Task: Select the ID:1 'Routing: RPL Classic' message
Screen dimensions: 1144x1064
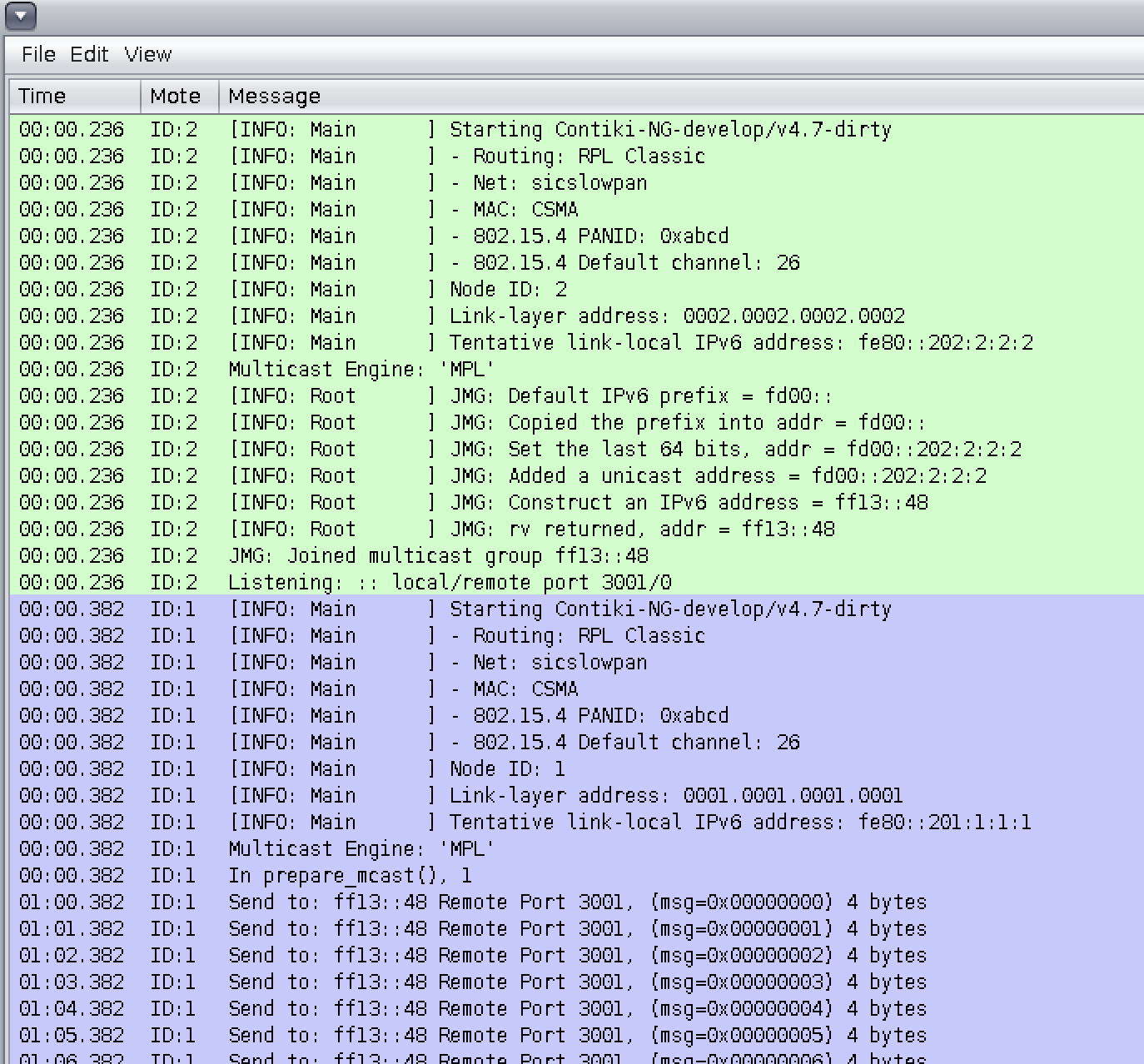Action: point(577,635)
